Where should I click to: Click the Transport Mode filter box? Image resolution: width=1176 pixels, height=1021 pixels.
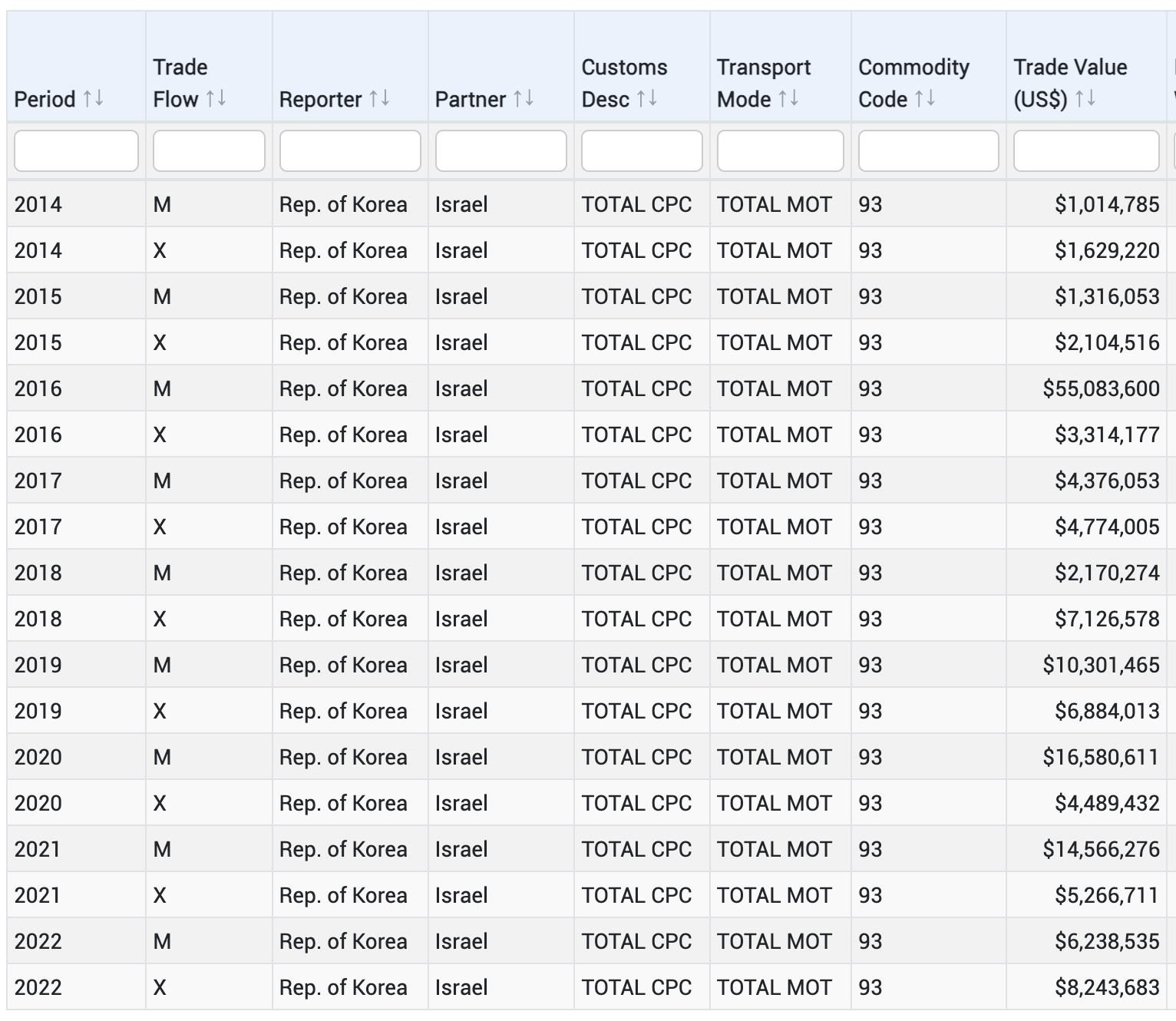[x=780, y=150]
